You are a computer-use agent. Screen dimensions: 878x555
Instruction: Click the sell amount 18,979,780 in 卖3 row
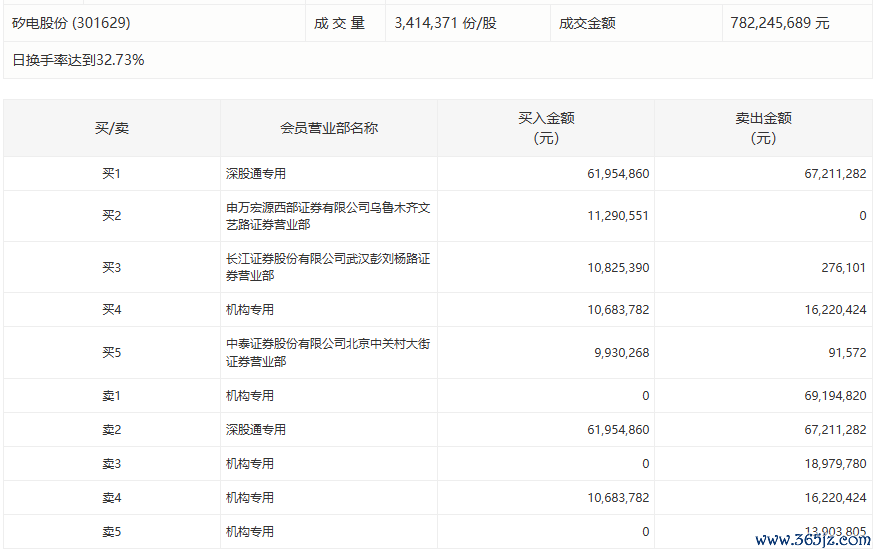[x=828, y=464]
